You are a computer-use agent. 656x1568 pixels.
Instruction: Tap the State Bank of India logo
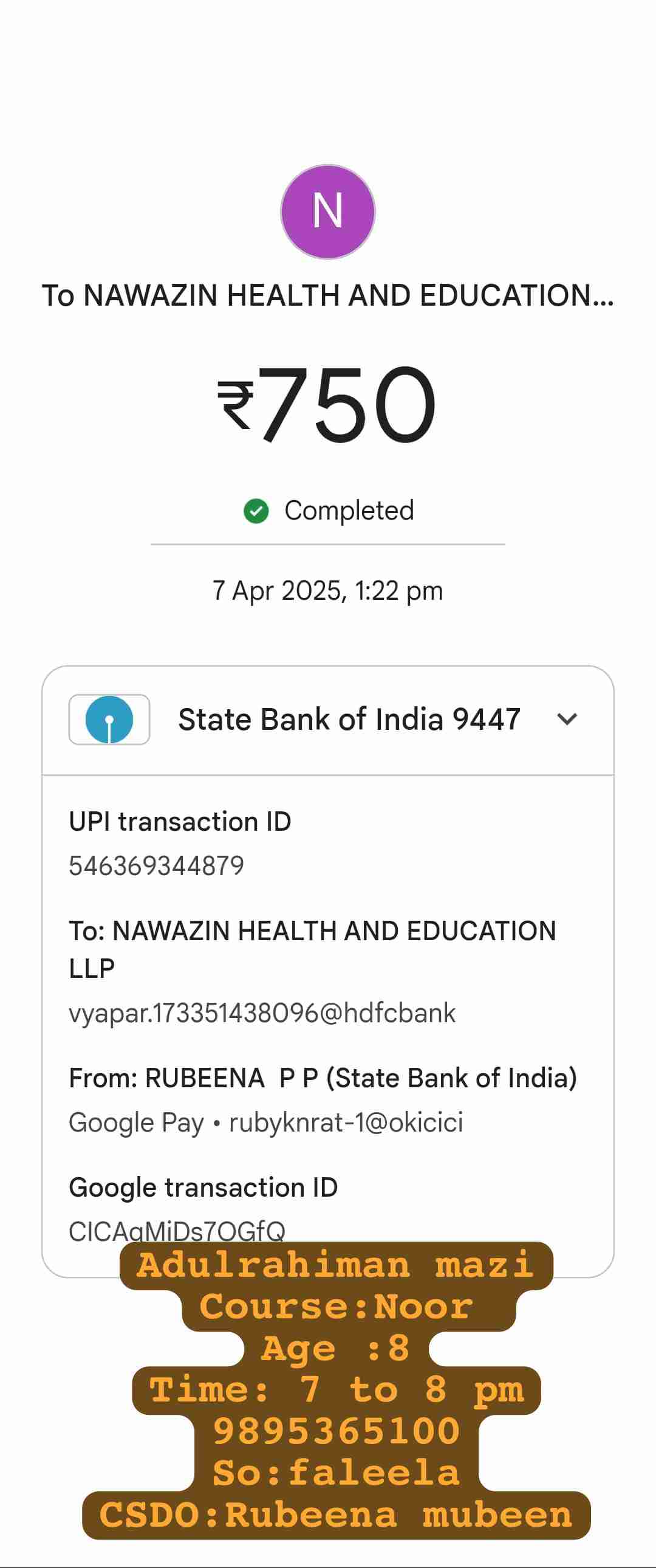(109, 720)
